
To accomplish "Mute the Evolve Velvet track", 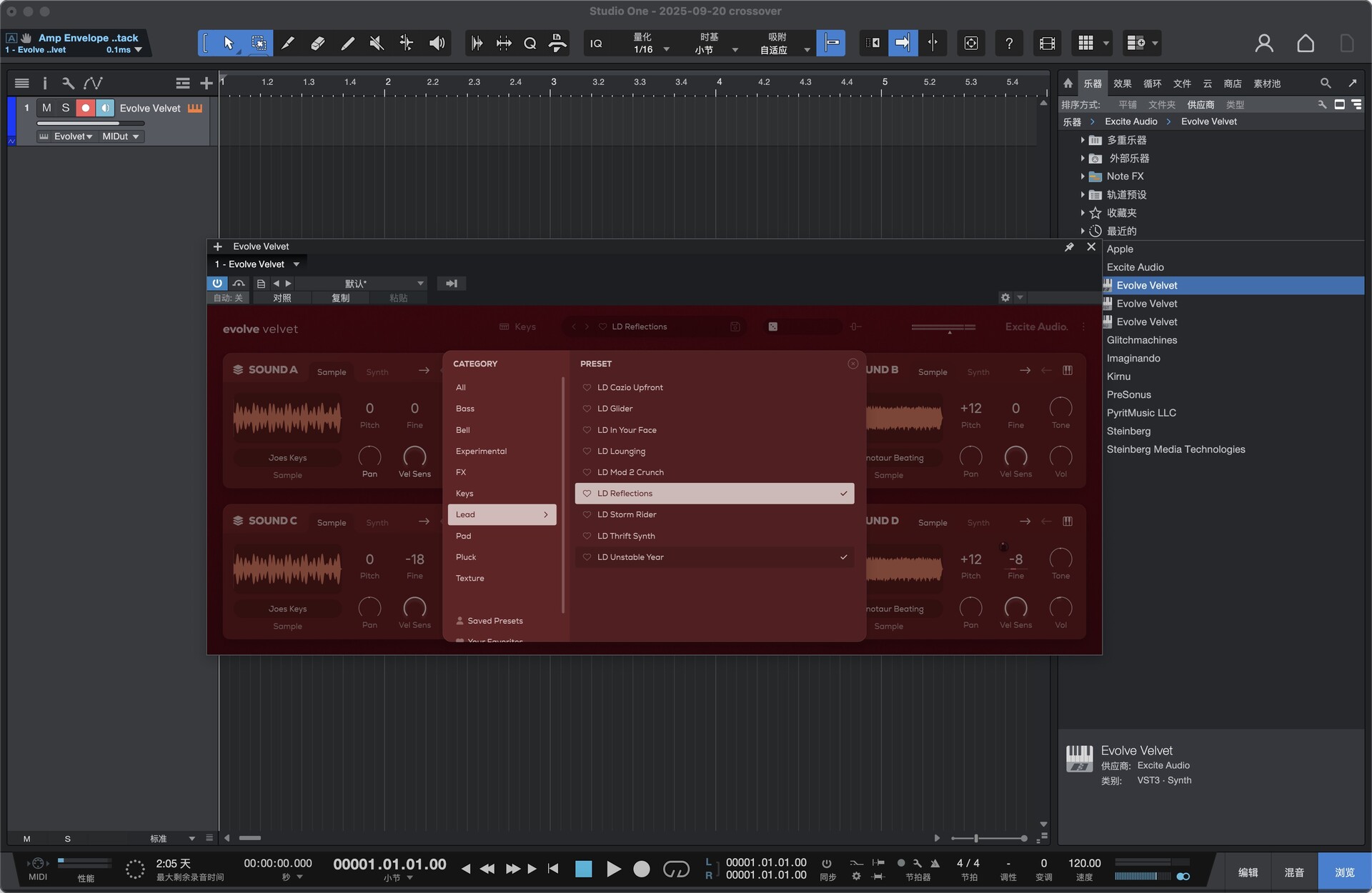I will 46,108.
